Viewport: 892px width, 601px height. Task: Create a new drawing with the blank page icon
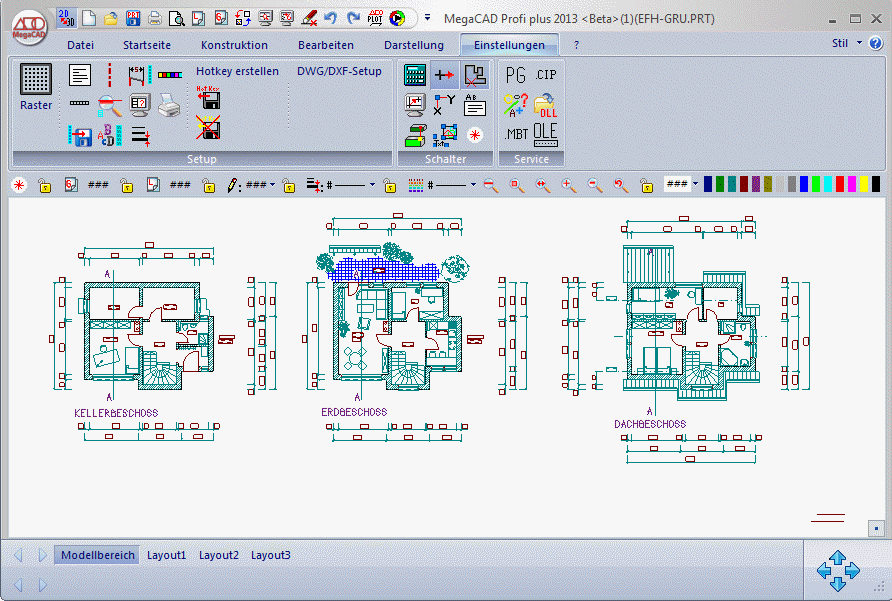(x=89, y=18)
